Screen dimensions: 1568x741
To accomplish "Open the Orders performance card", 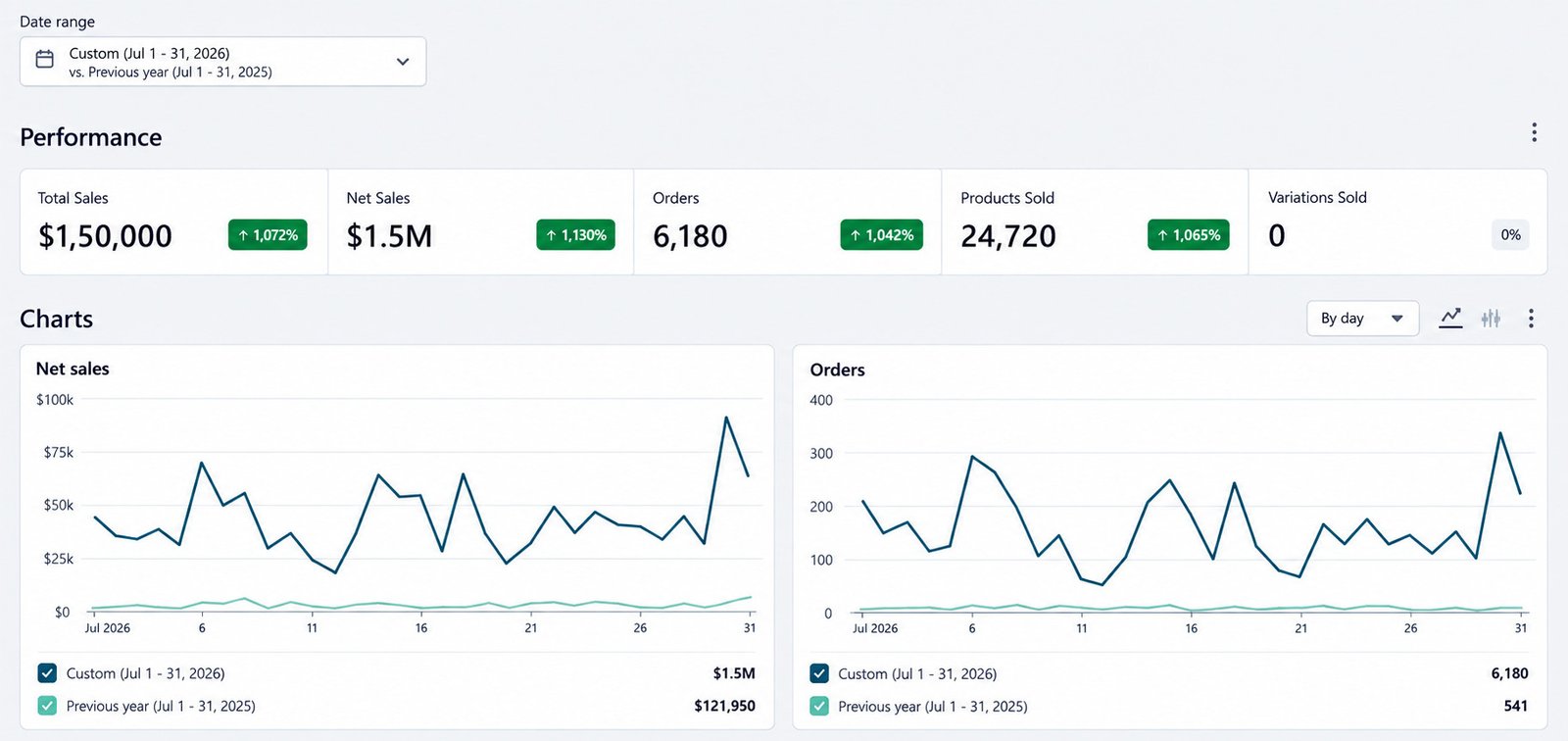I will (788, 222).
